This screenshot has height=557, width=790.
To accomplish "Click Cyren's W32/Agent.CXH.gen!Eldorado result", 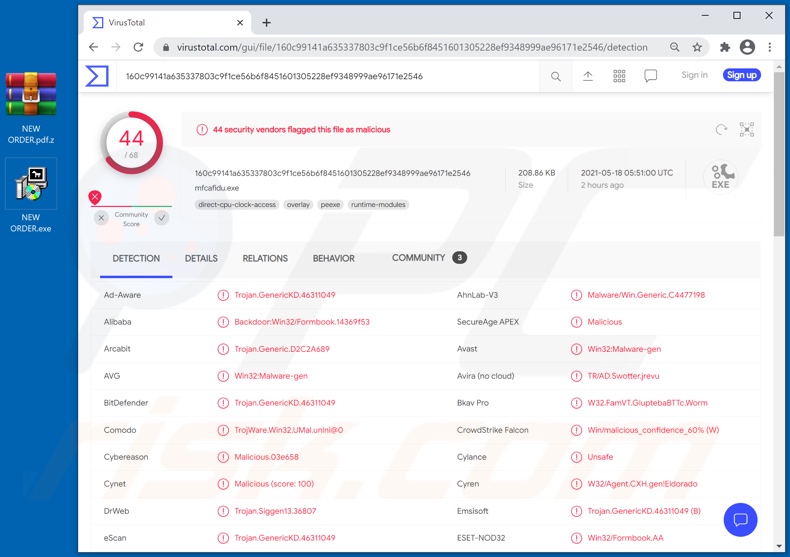I will point(642,484).
